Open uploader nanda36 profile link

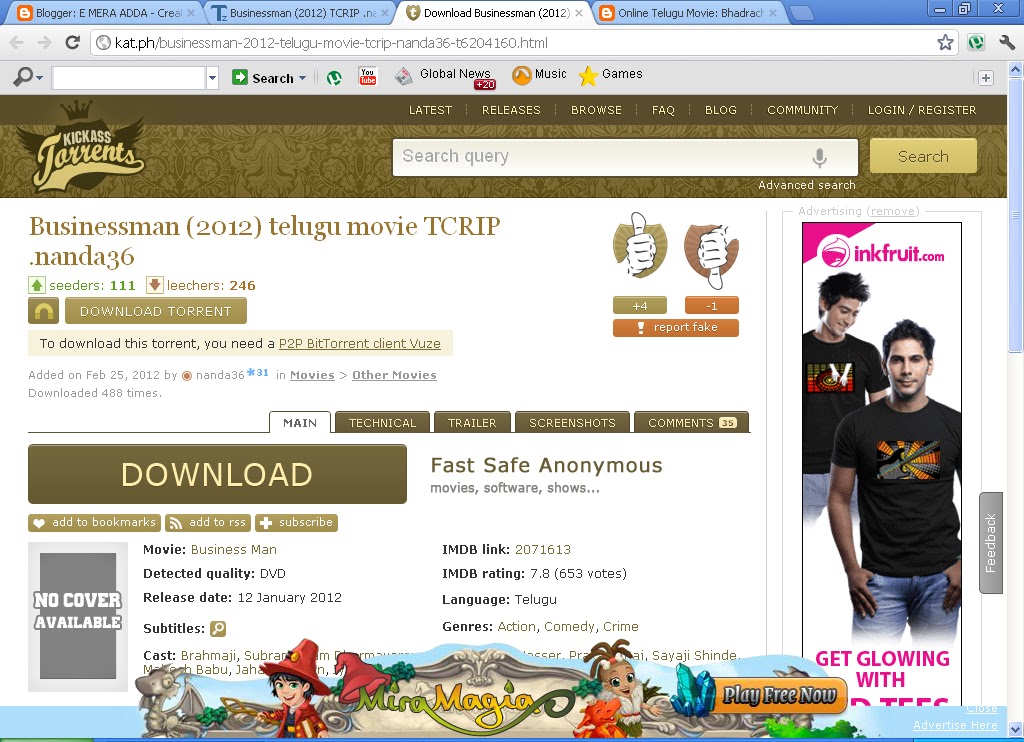click(x=220, y=375)
